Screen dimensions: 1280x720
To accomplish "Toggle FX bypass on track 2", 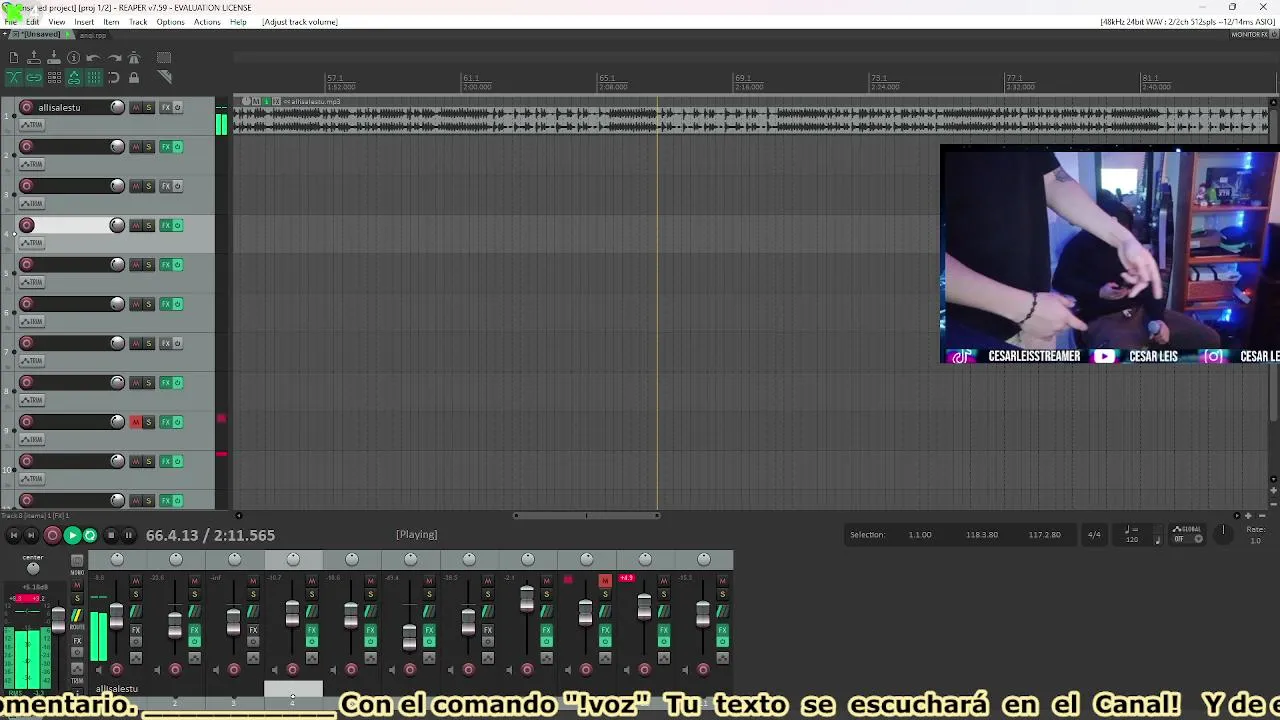I will 178,147.
